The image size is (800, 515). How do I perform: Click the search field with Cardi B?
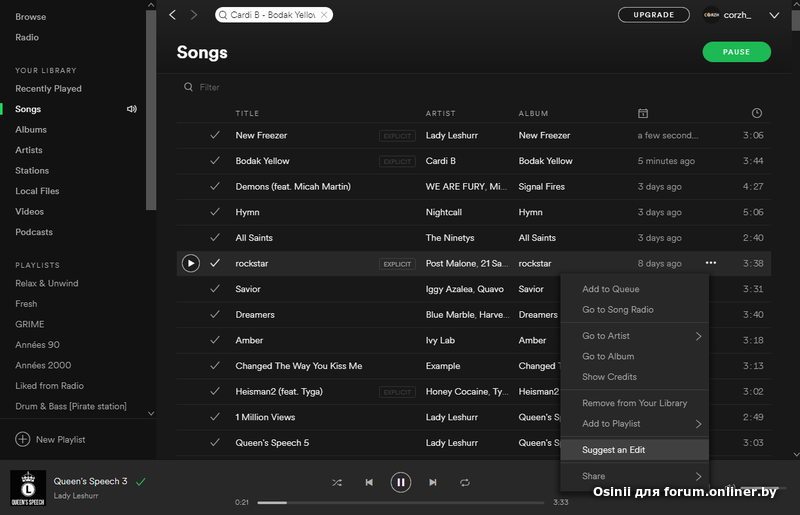click(274, 15)
